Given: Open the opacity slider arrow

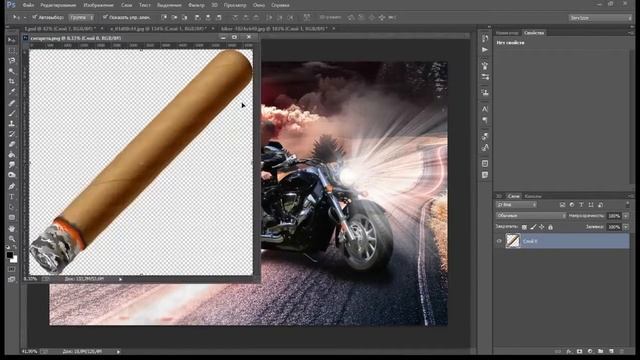Looking at the screenshot, I should (x=626, y=216).
